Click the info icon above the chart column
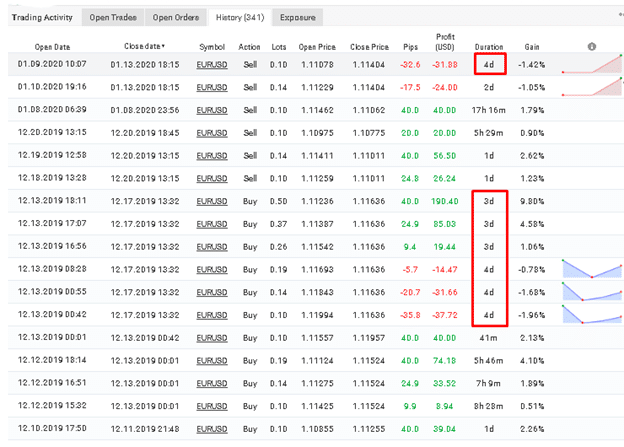Image resolution: width=624 pixels, height=447 pixels. [x=592, y=47]
